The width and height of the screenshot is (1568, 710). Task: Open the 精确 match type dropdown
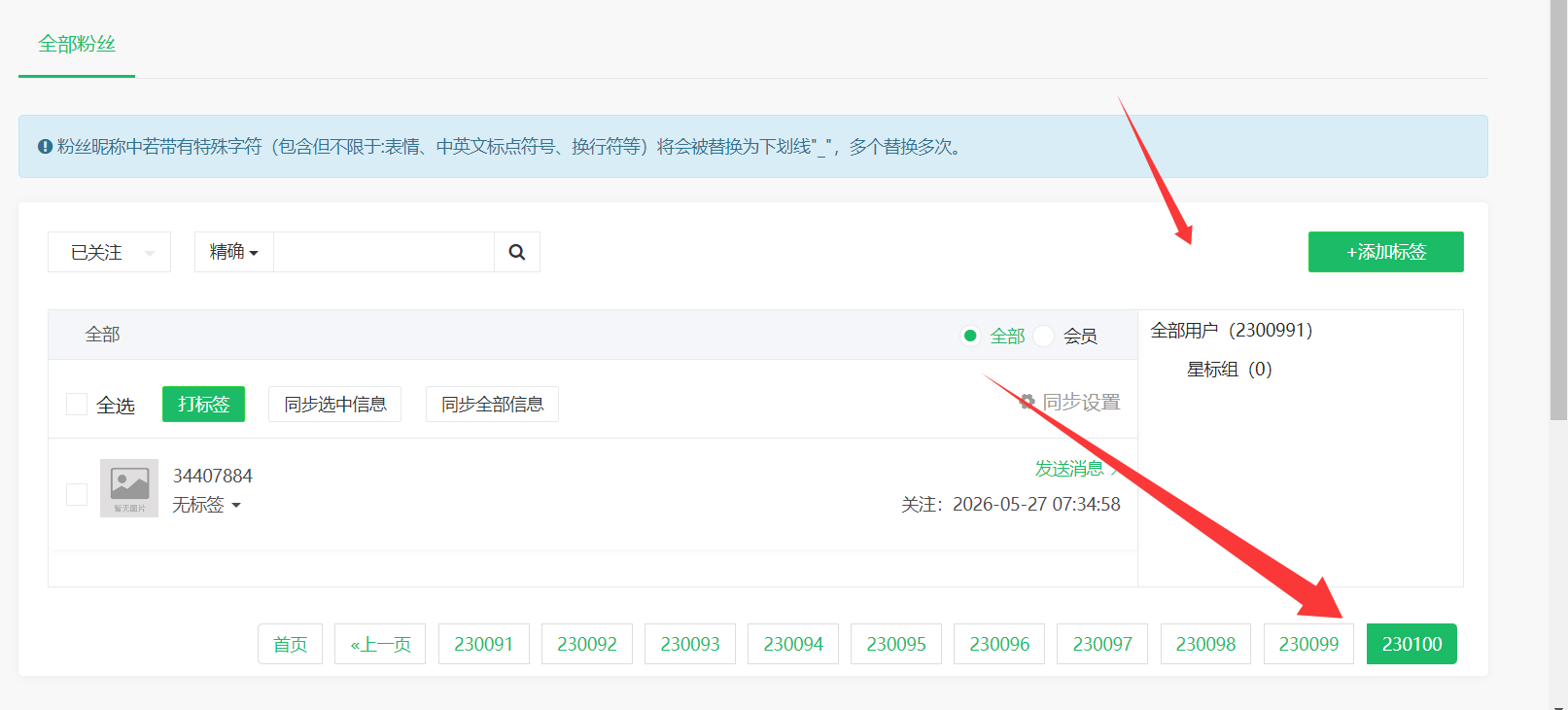(x=234, y=252)
